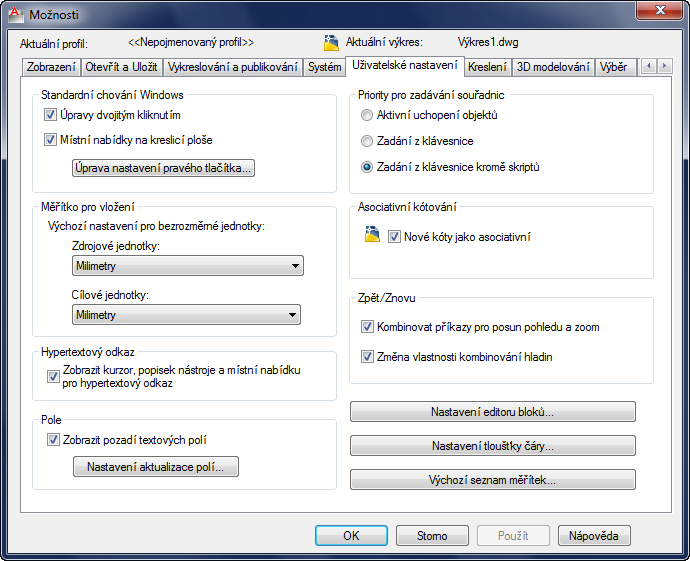Select the Uživatelské nastavení tab

coord(405,66)
